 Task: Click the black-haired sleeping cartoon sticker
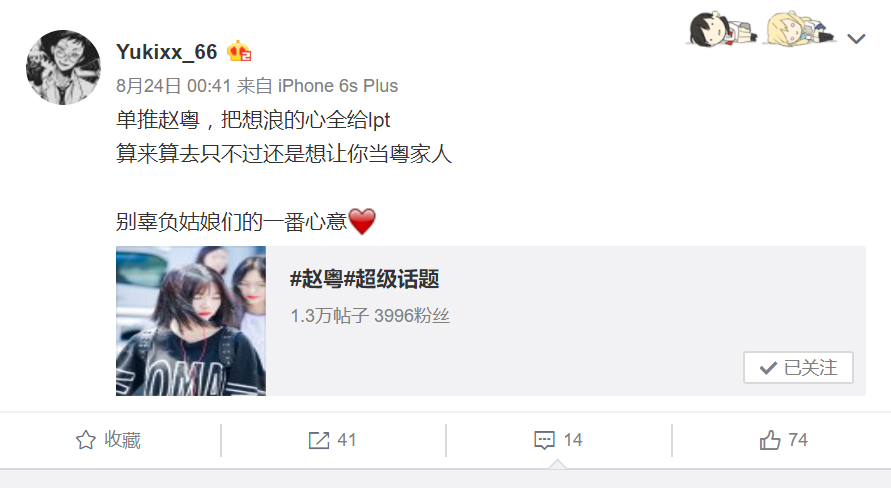point(722,29)
